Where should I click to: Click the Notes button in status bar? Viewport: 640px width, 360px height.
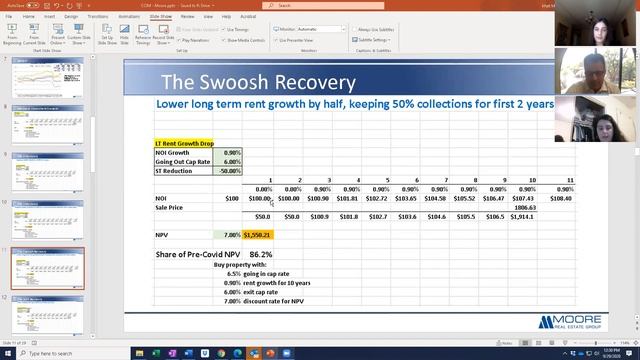pyautogui.click(x=504, y=343)
